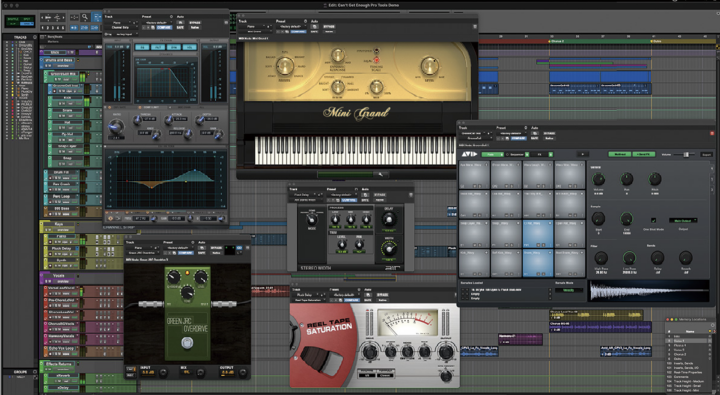Click the magnifier icon below Mini Grand keyboard

point(380,175)
